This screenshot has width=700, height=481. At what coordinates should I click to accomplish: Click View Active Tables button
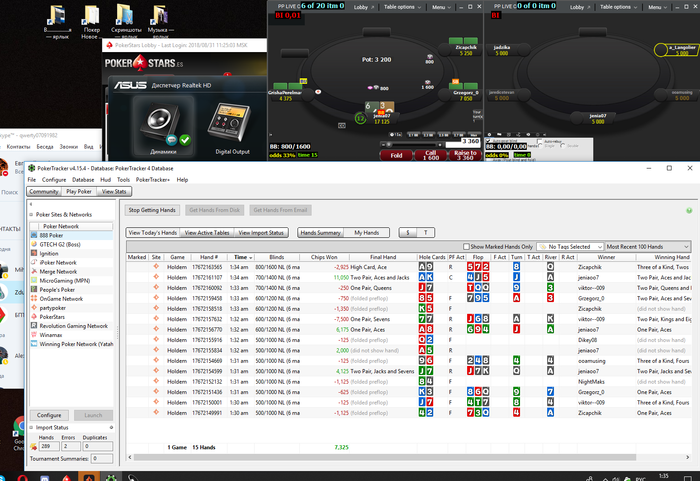(207, 233)
